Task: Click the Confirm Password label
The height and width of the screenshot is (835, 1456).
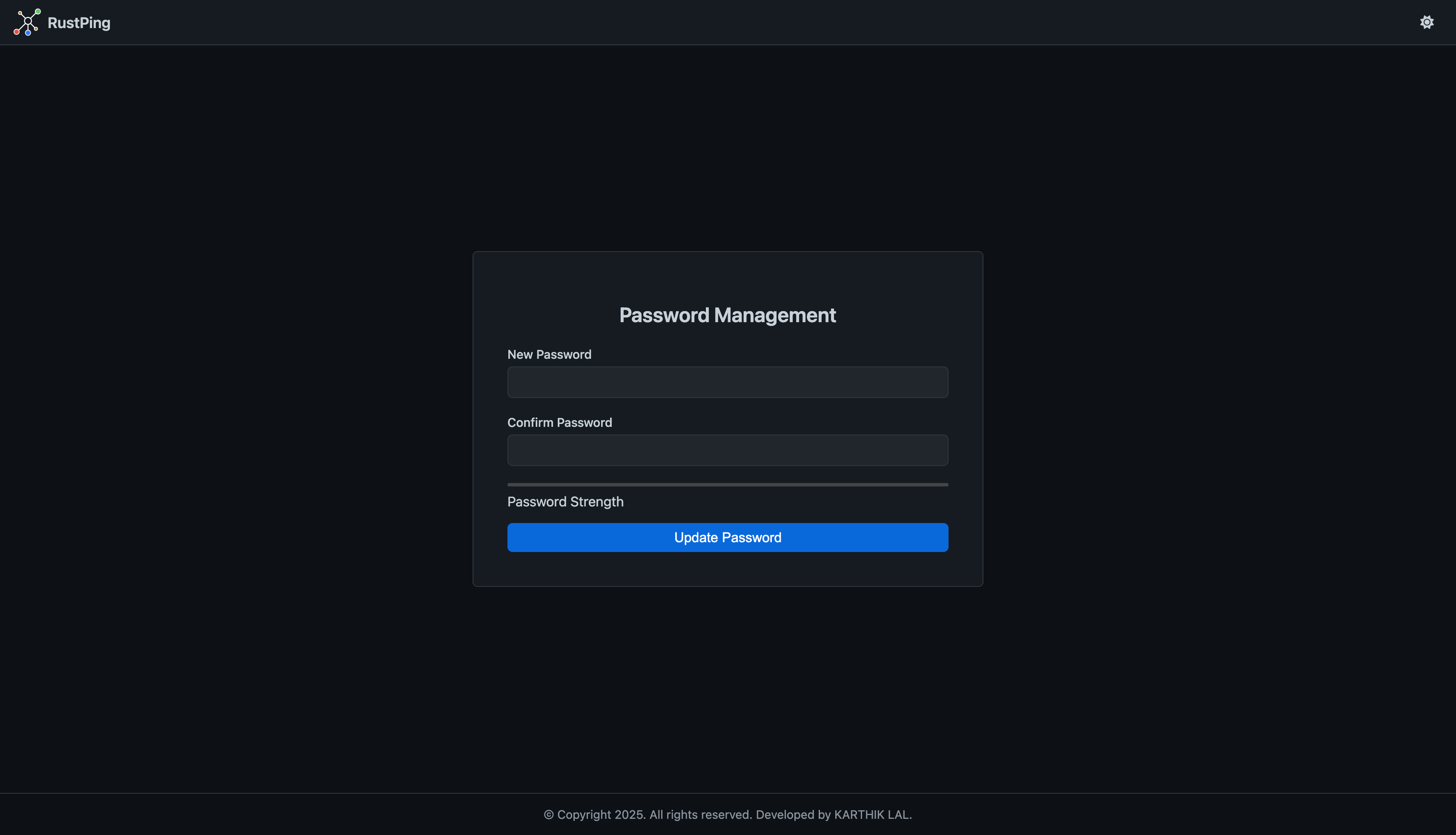Action: pos(559,423)
